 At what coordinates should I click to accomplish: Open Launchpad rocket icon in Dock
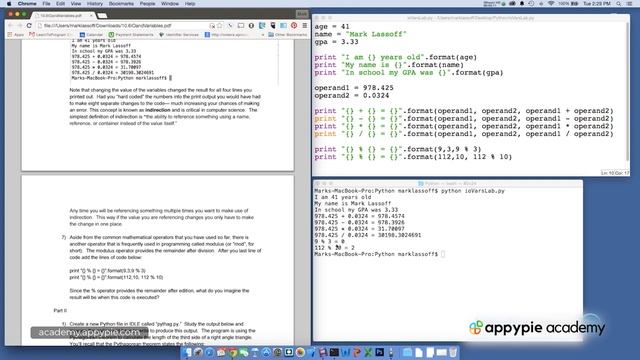coord(199,352)
